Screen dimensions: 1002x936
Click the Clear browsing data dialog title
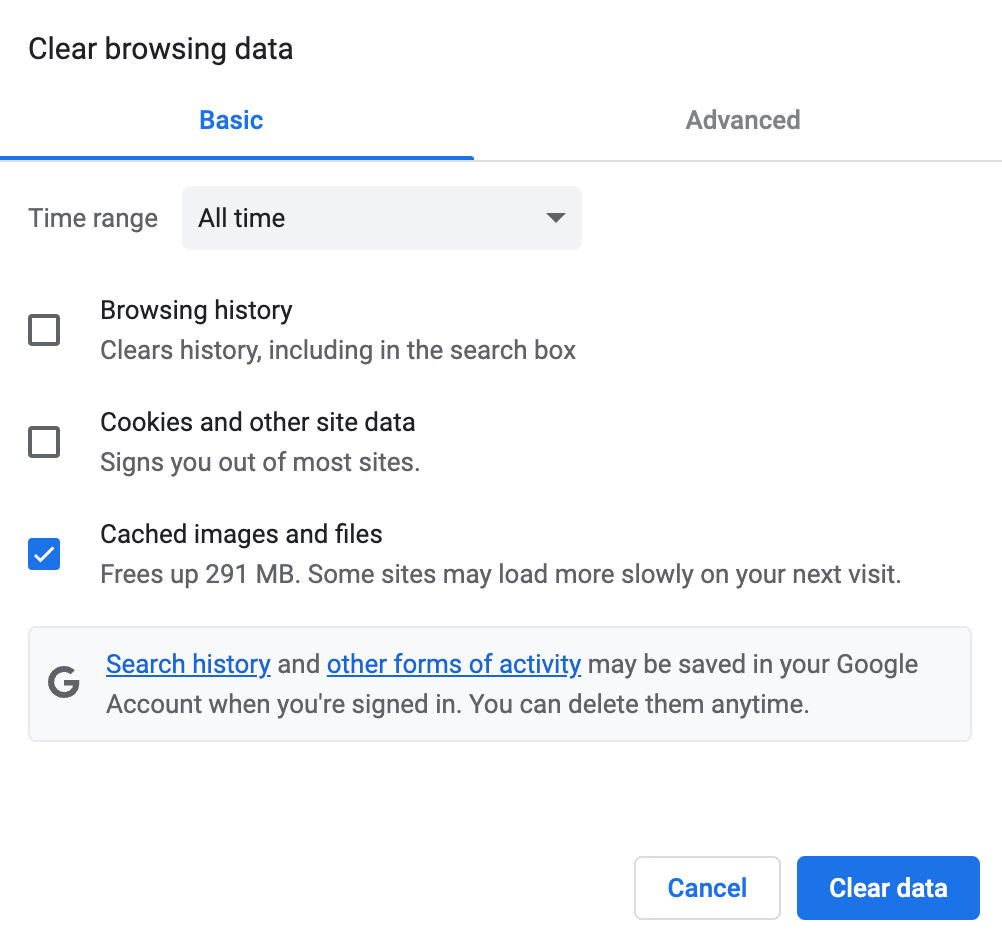point(161,47)
